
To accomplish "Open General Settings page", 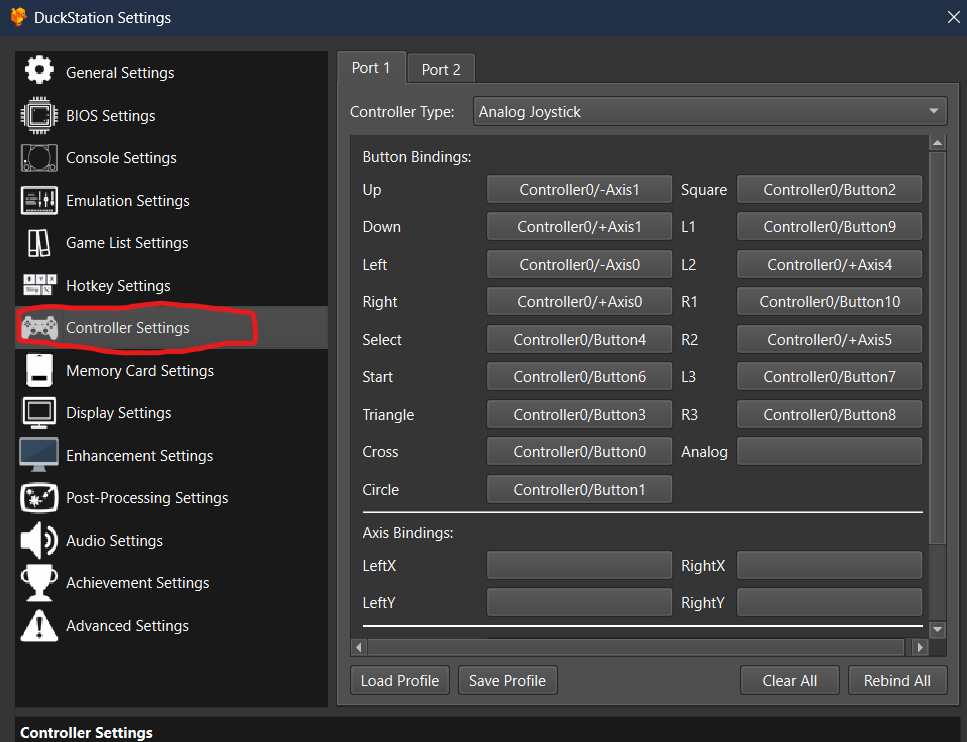I will (171, 72).
